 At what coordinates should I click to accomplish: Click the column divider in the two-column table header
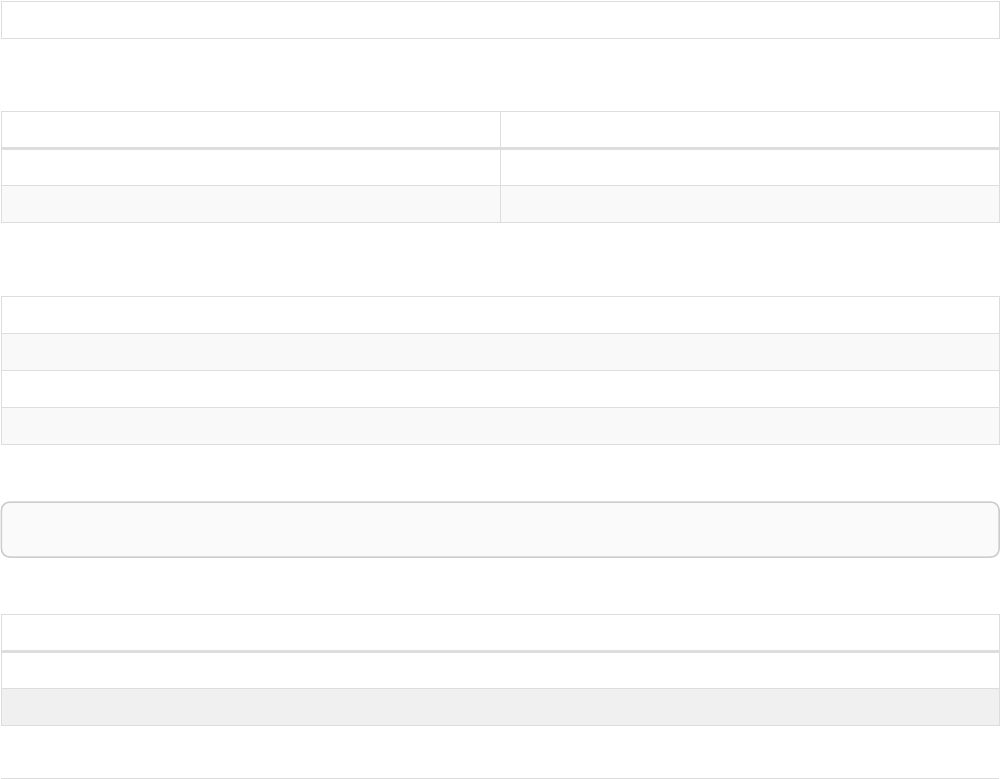click(500, 129)
